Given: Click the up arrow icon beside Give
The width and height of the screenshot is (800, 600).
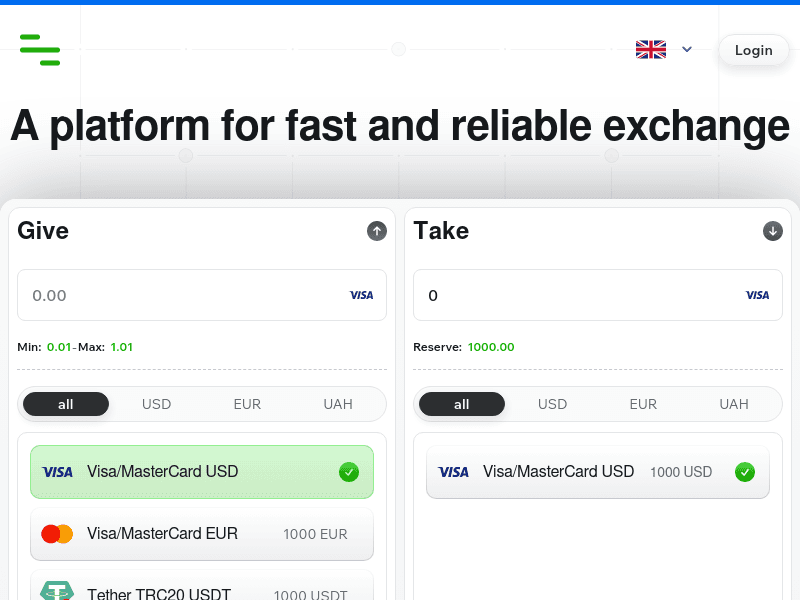Looking at the screenshot, I should (377, 231).
